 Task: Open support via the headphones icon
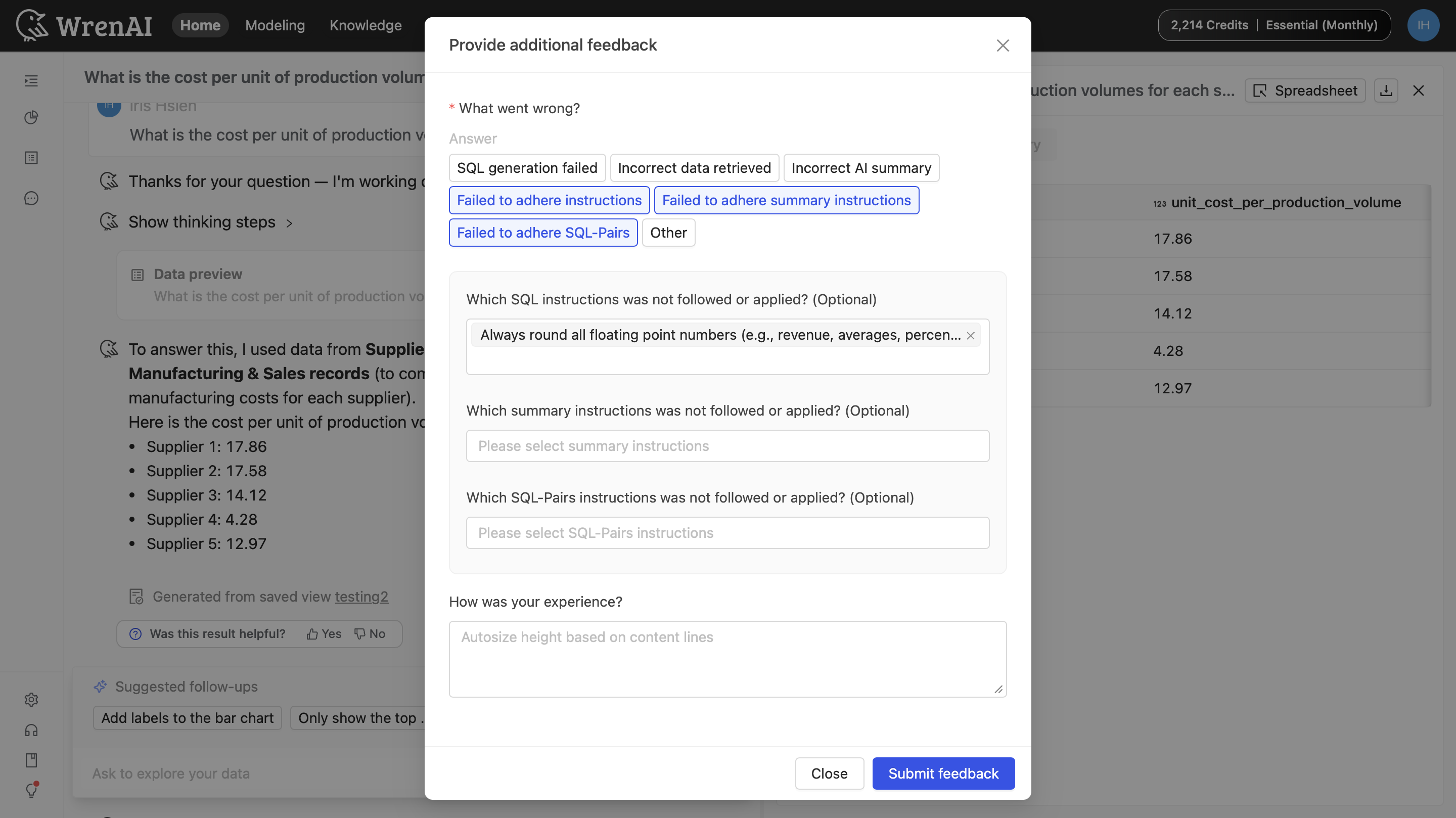31,730
